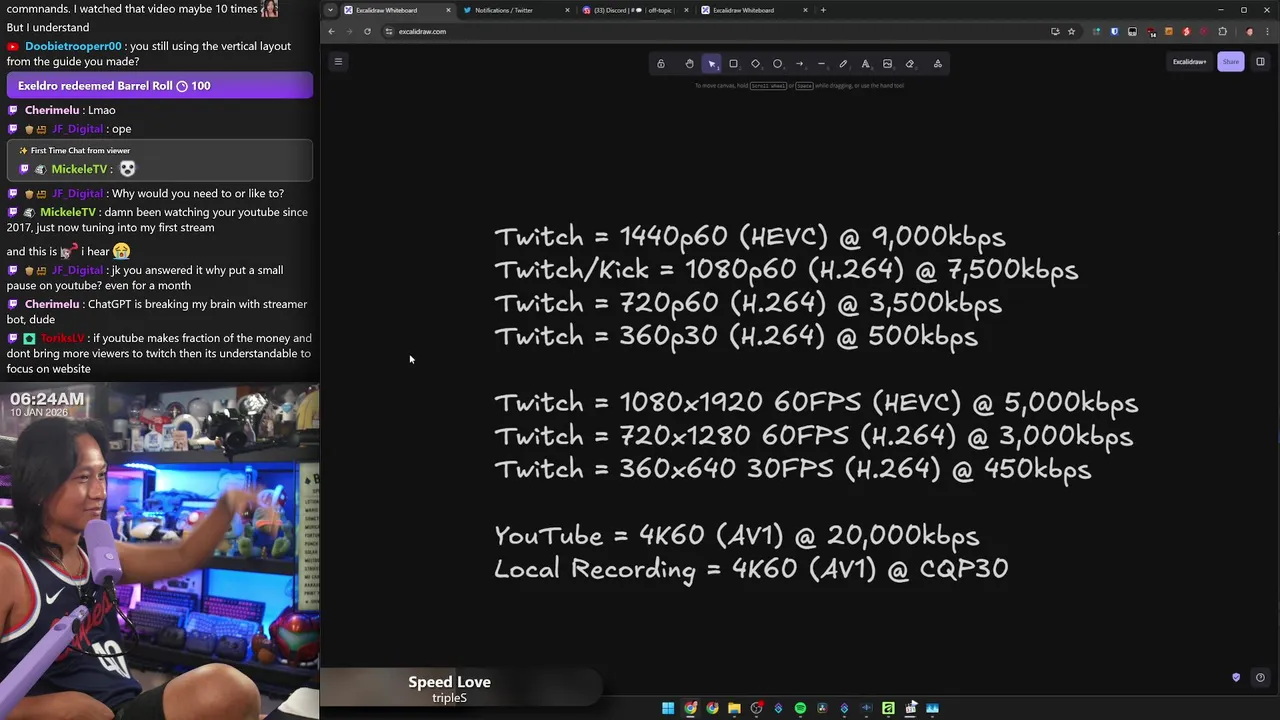Select the Line drawing tool
The image size is (1280, 720).
click(821, 64)
